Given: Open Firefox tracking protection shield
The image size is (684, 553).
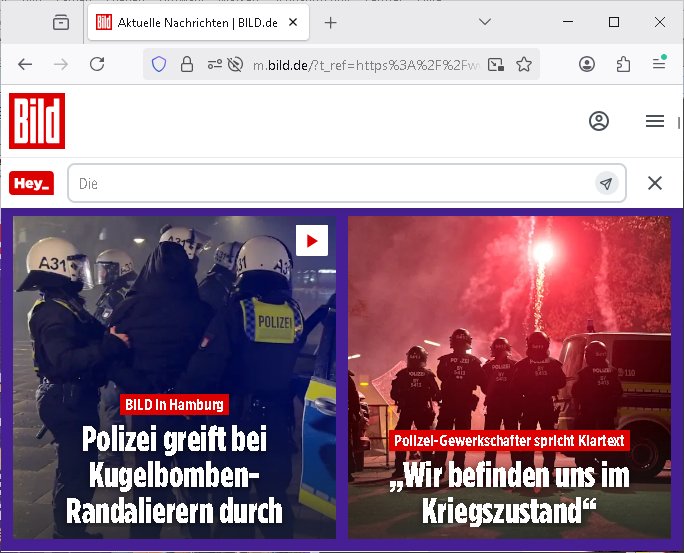Looking at the screenshot, I should (158, 64).
